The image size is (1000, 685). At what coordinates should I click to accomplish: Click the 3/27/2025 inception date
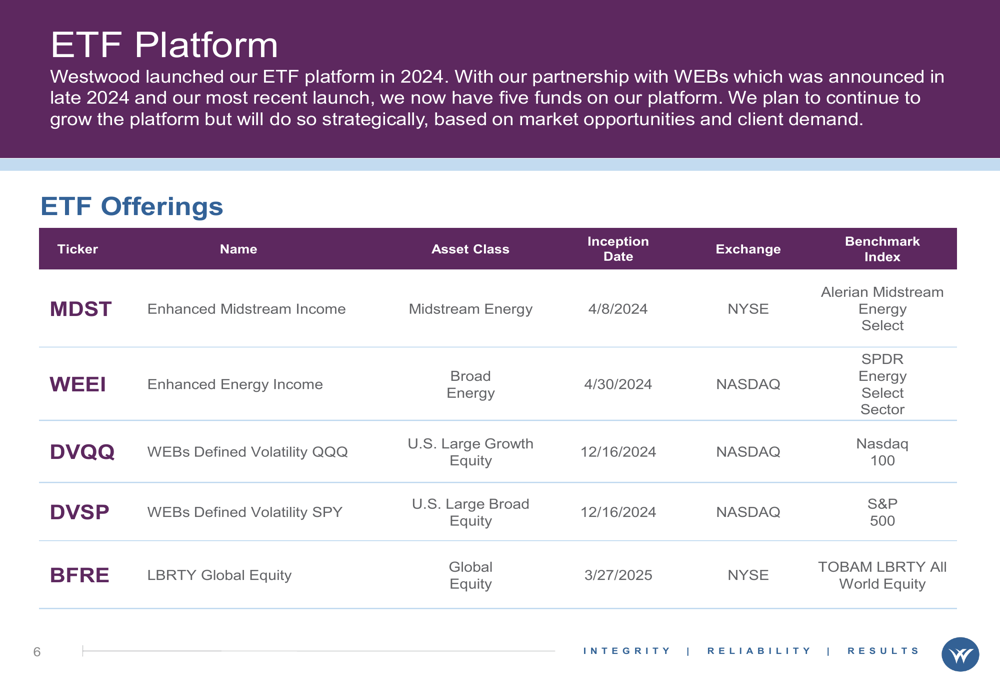pos(618,575)
